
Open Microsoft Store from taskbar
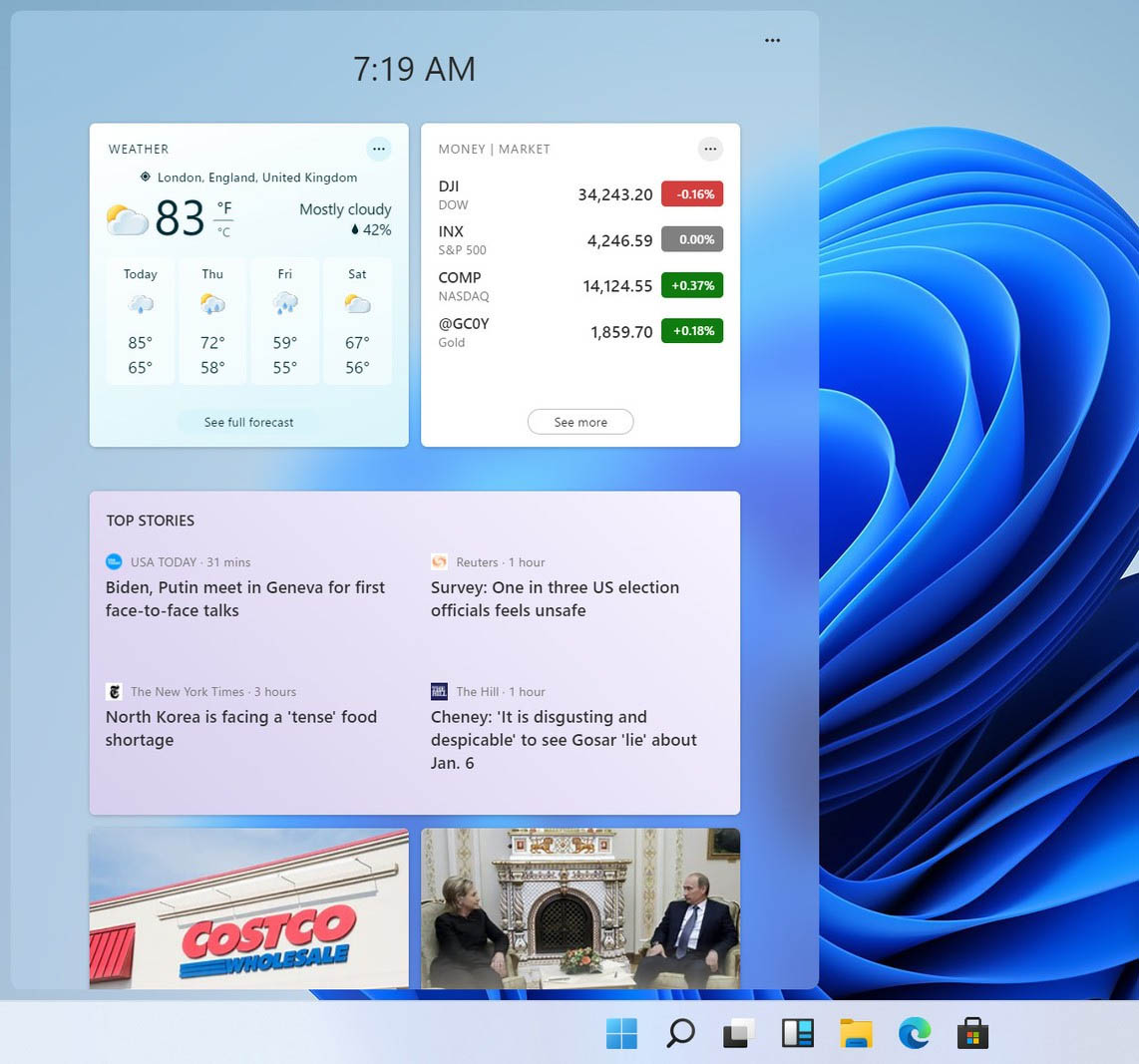[972, 1034]
